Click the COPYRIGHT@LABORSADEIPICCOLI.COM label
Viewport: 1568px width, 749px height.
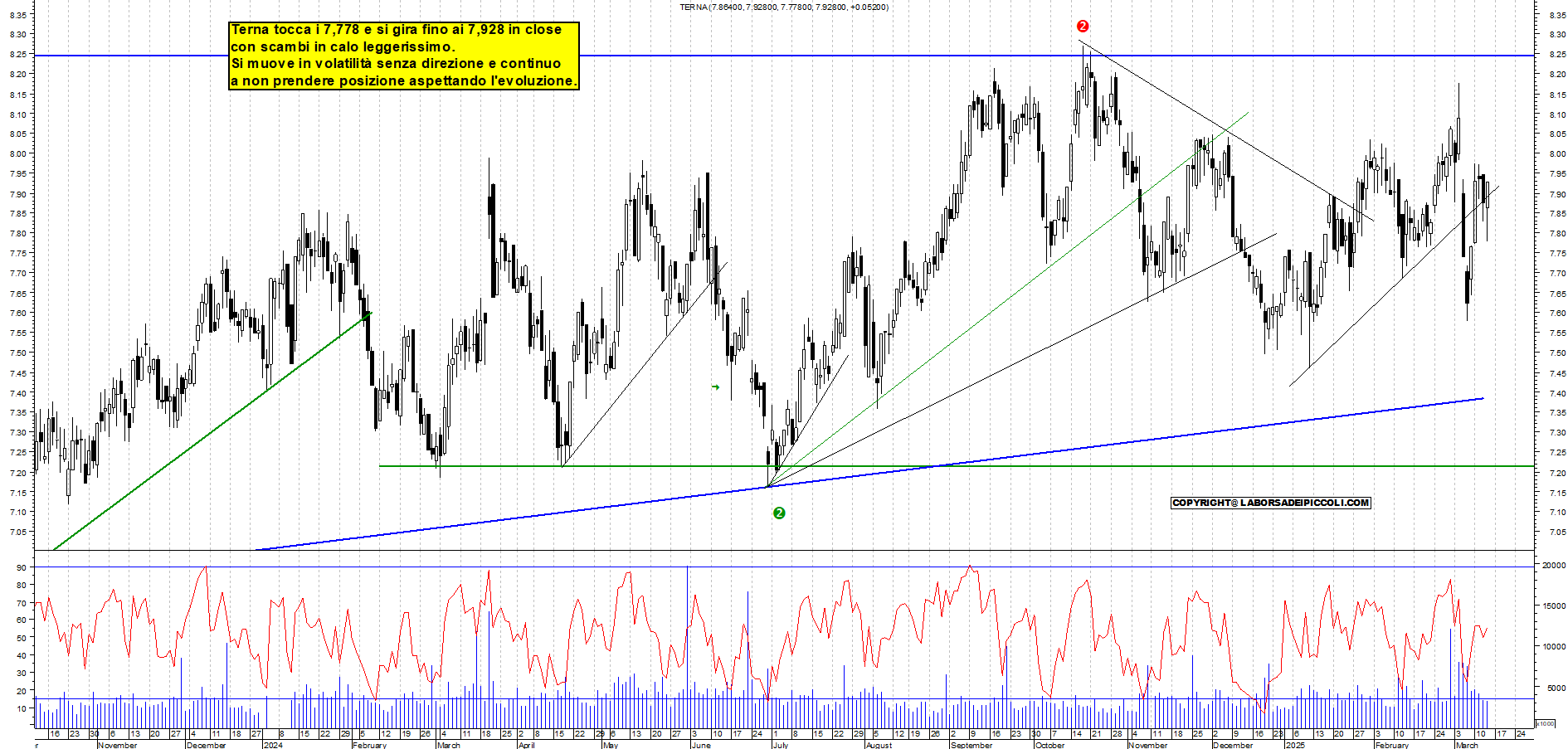[1270, 503]
